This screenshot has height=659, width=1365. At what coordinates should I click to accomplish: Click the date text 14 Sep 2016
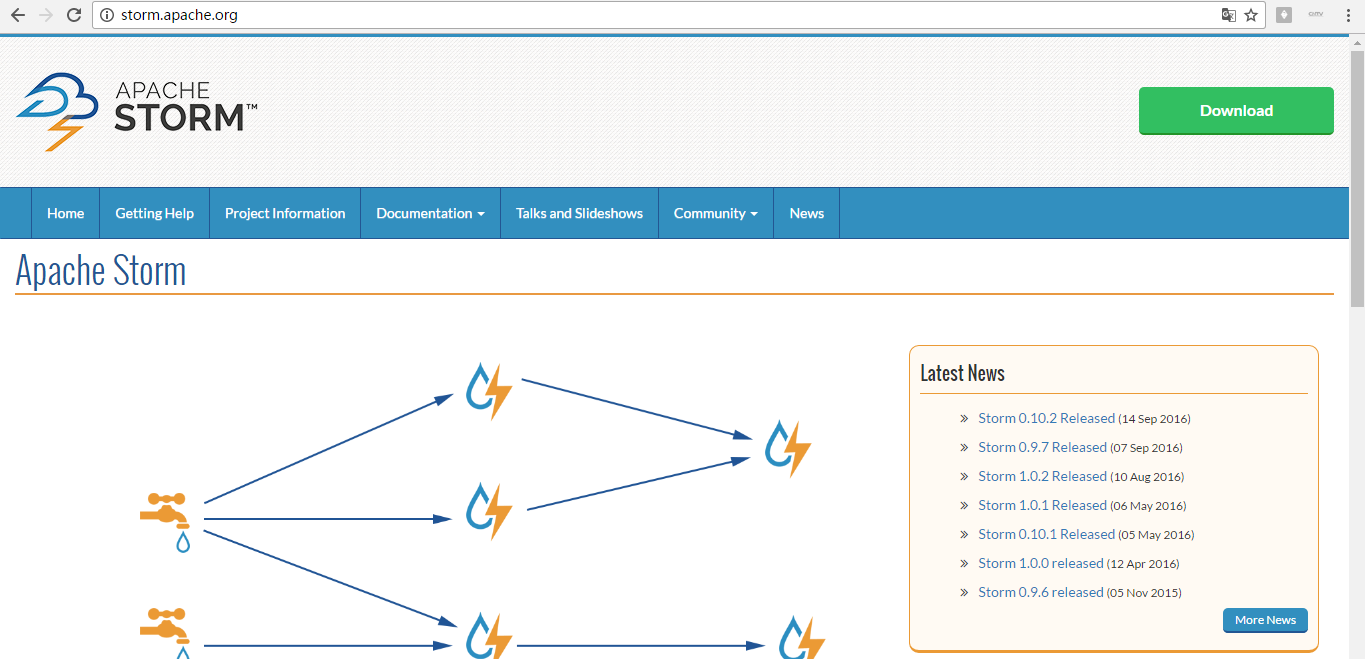click(1154, 419)
